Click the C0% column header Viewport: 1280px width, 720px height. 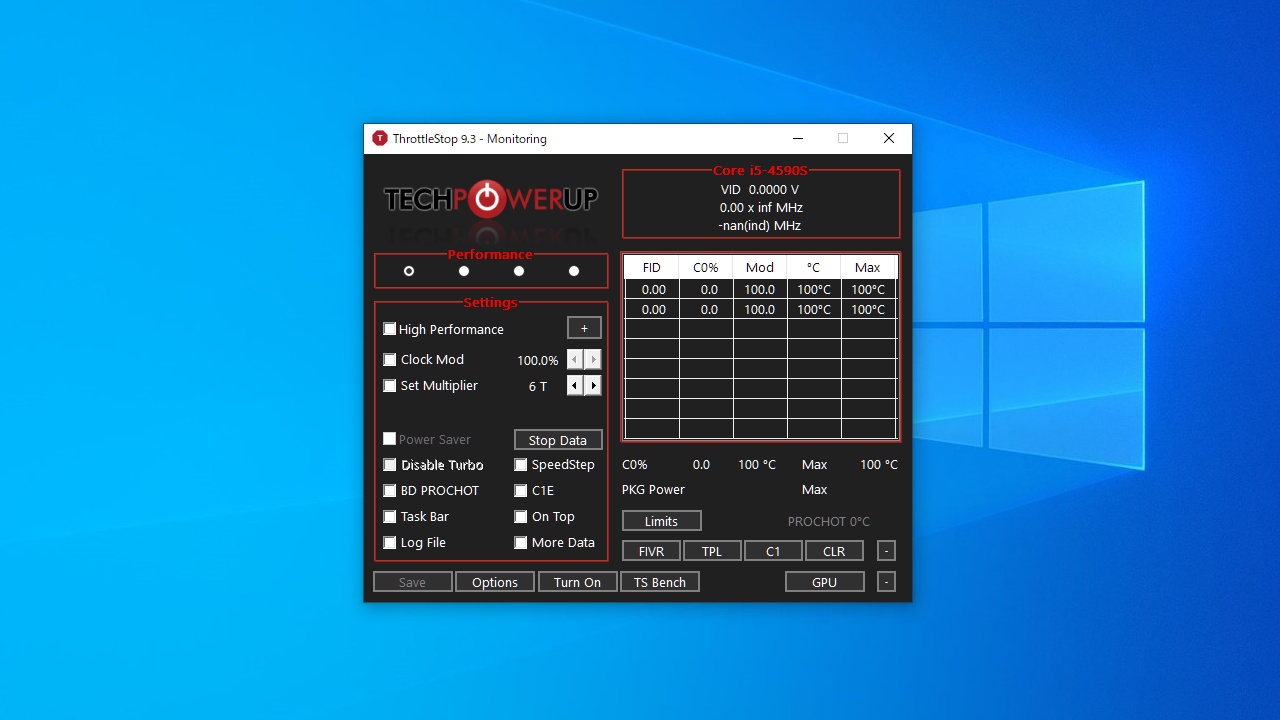click(706, 267)
